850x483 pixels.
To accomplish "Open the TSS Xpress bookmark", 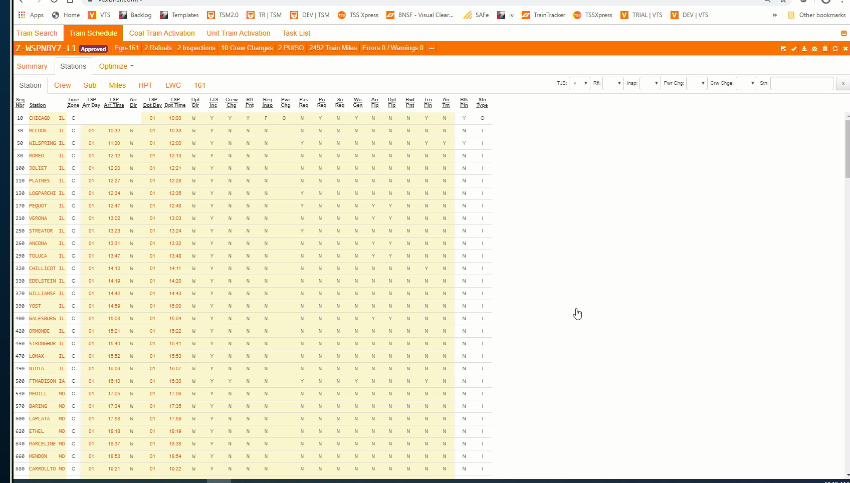I will click(358, 15).
